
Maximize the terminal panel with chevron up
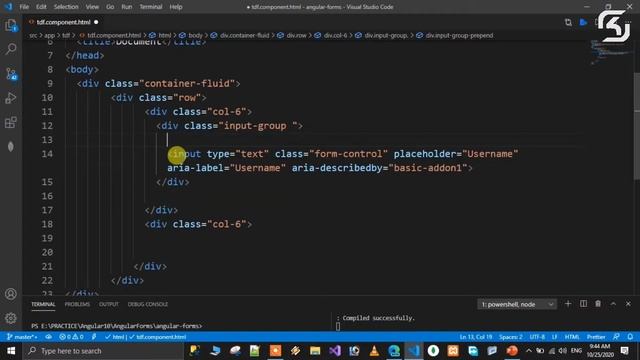point(613,304)
